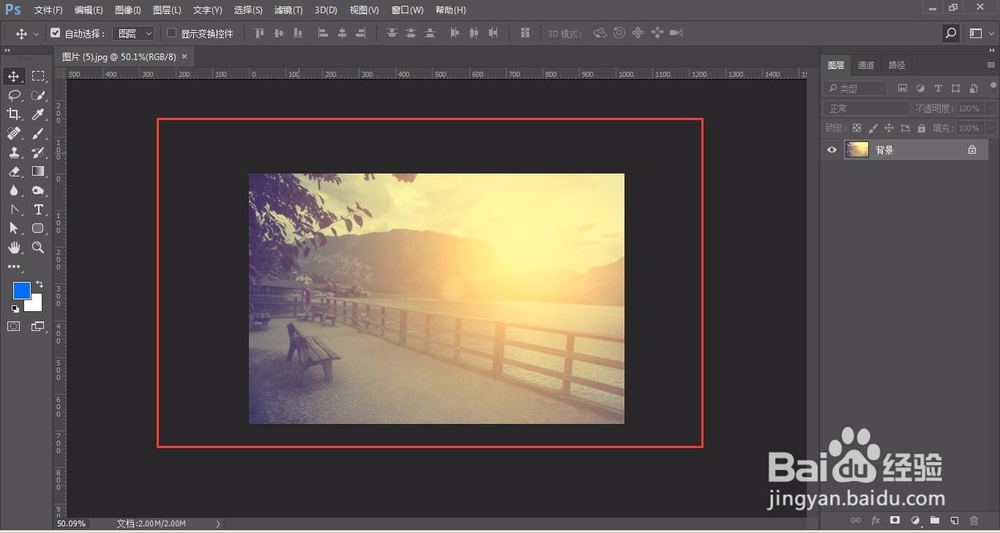This screenshot has height=533, width=1000.
Task: Open the 帮助(H) menu
Action: (x=450, y=10)
